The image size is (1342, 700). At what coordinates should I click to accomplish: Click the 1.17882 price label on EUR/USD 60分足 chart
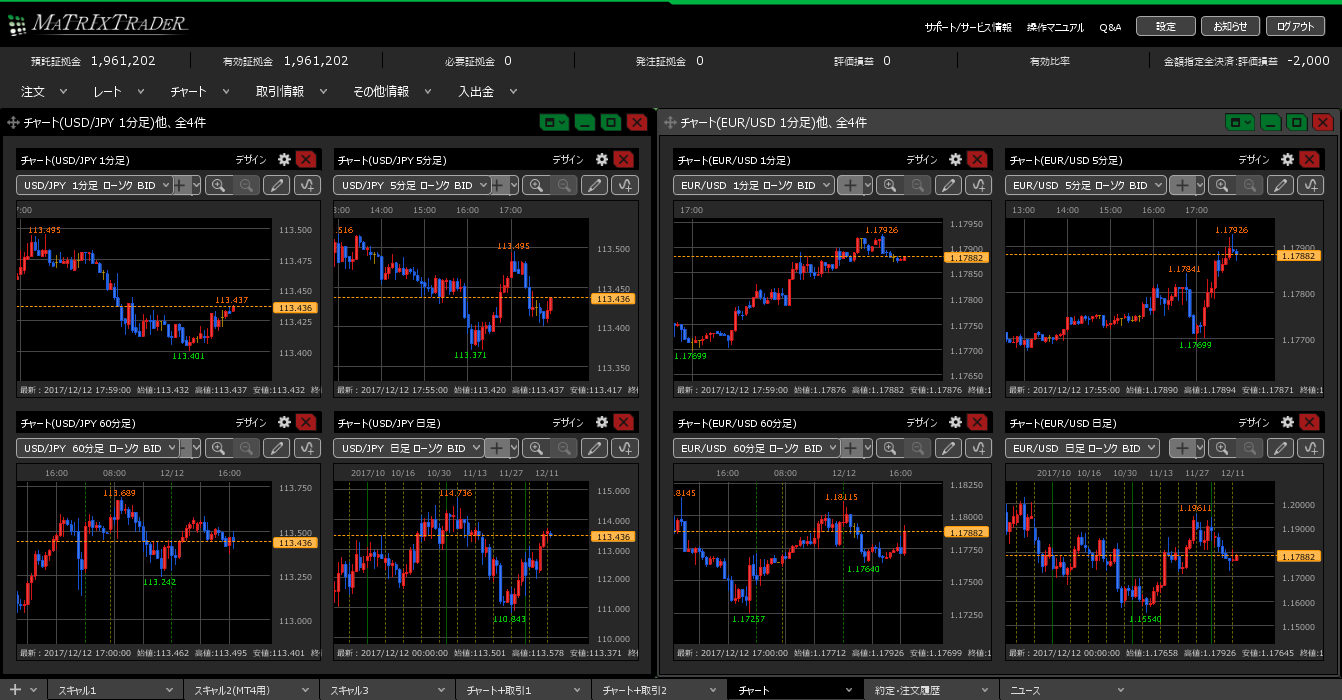click(966, 532)
